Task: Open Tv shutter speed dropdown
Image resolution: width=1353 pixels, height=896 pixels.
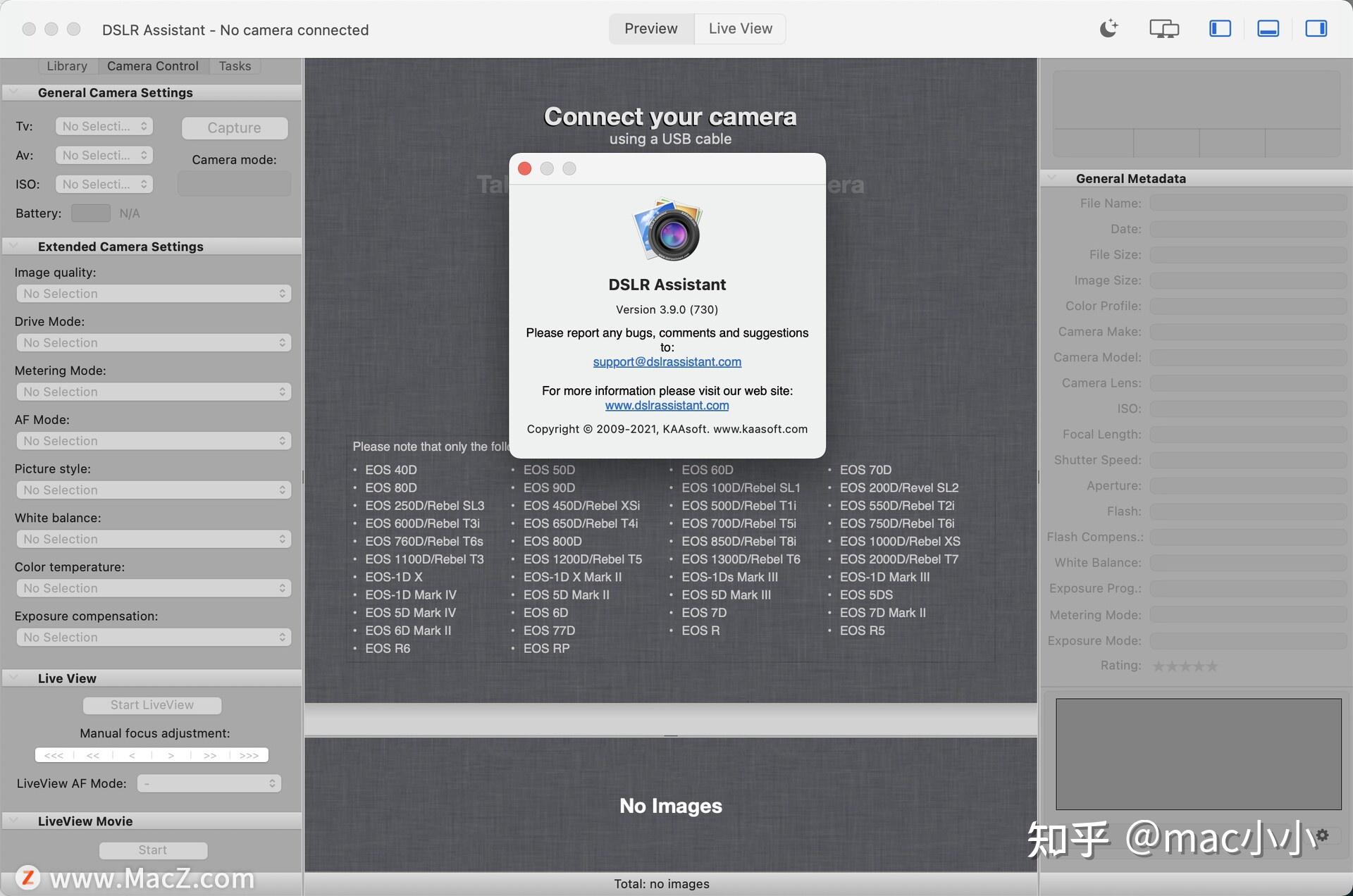Action: click(x=104, y=126)
